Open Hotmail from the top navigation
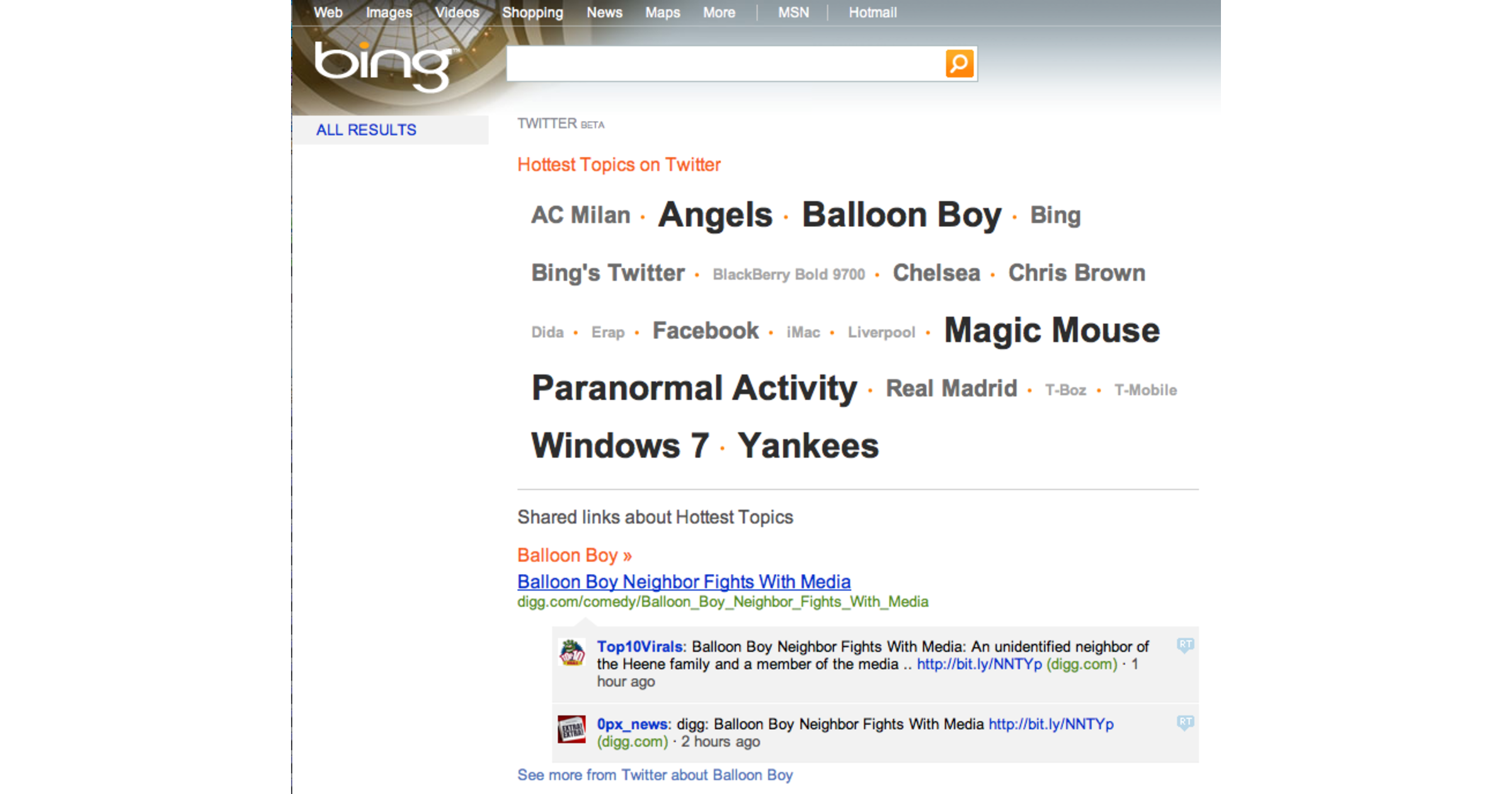 click(872, 13)
